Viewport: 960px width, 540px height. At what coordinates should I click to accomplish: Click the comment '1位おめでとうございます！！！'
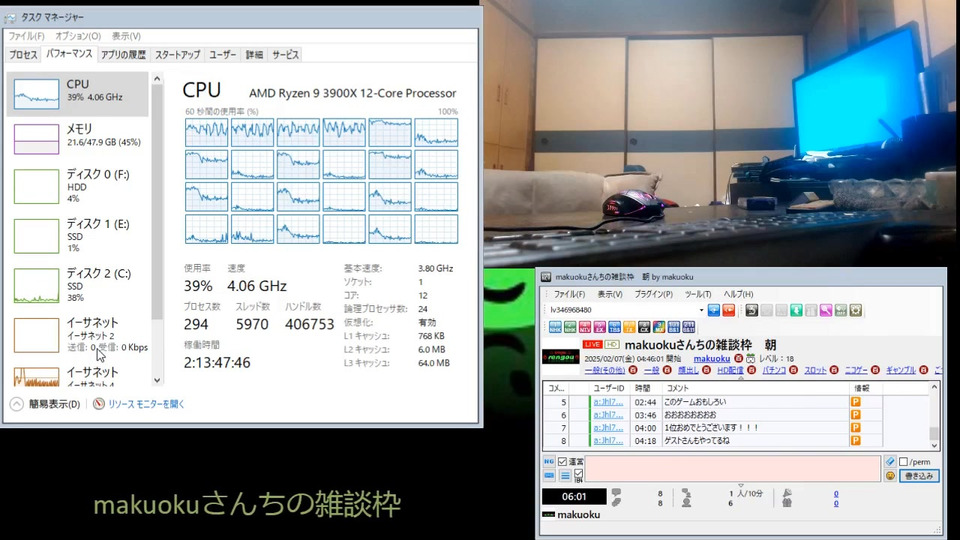712,428
